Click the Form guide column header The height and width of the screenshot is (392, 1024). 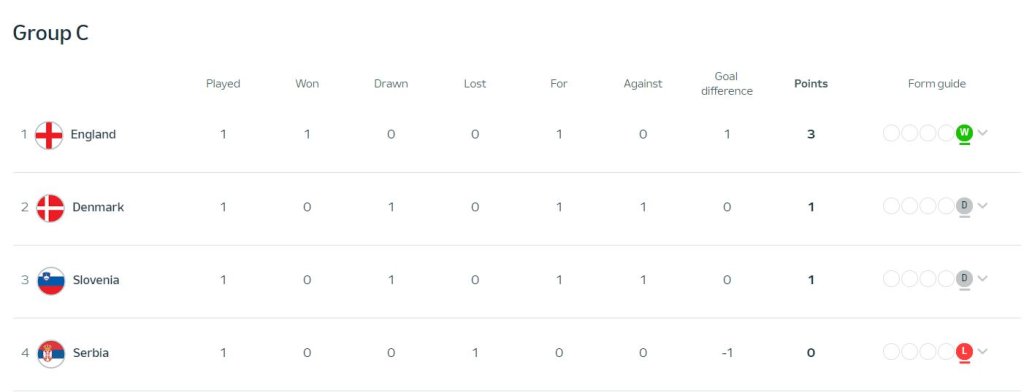point(936,84)
